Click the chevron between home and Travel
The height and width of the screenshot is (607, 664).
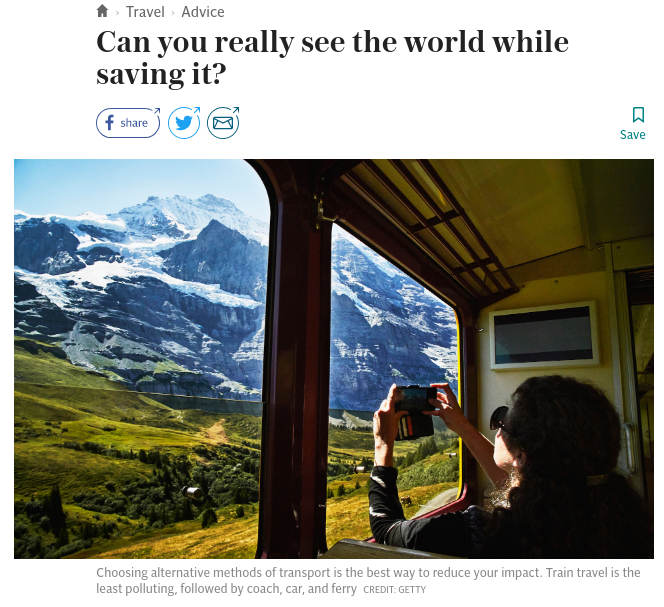[117, 13]
